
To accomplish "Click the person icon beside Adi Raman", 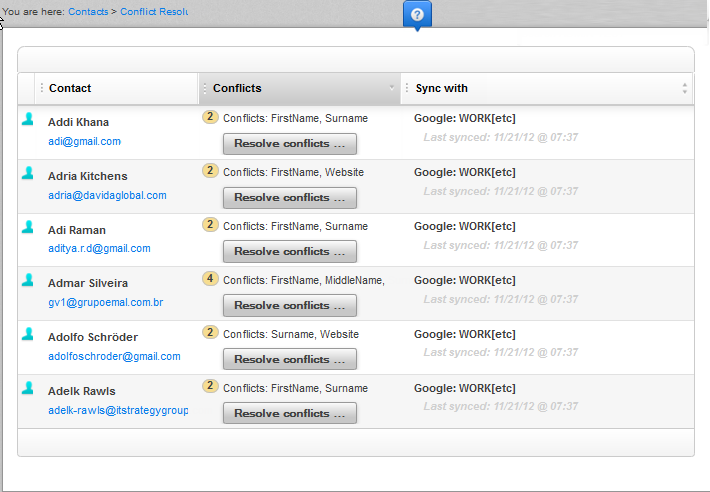I will point(28,228).
